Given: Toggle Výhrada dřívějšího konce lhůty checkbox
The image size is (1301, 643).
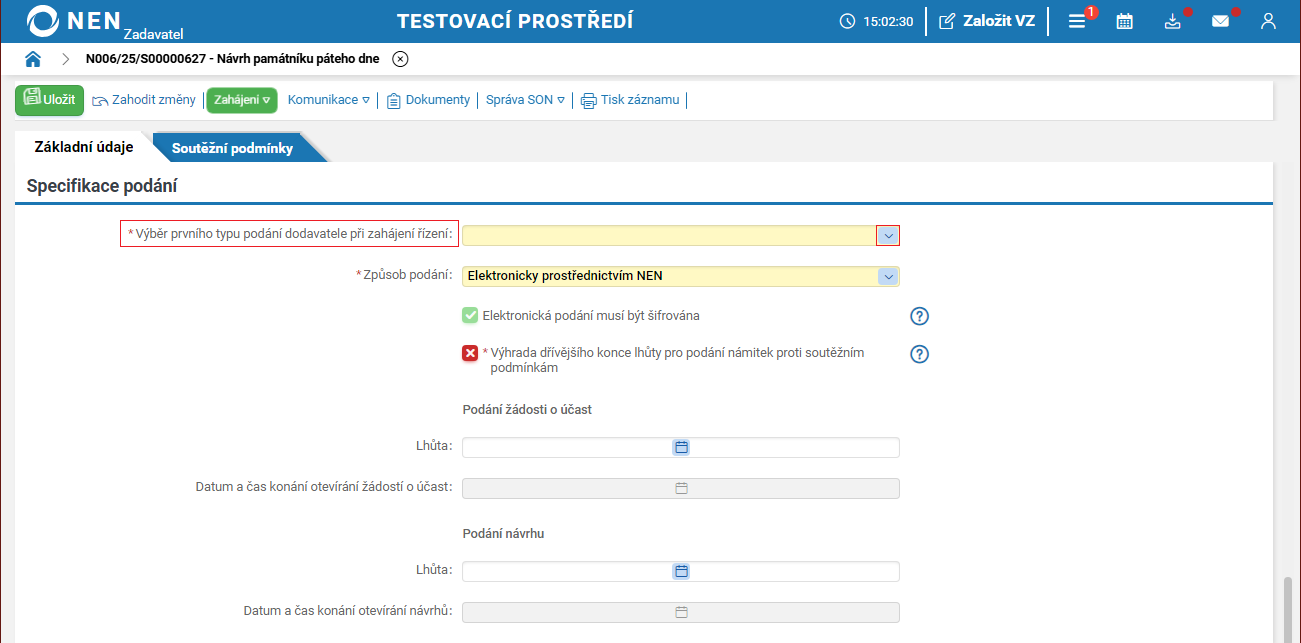Looking at the screenshot, I should [x=470, y=353].
